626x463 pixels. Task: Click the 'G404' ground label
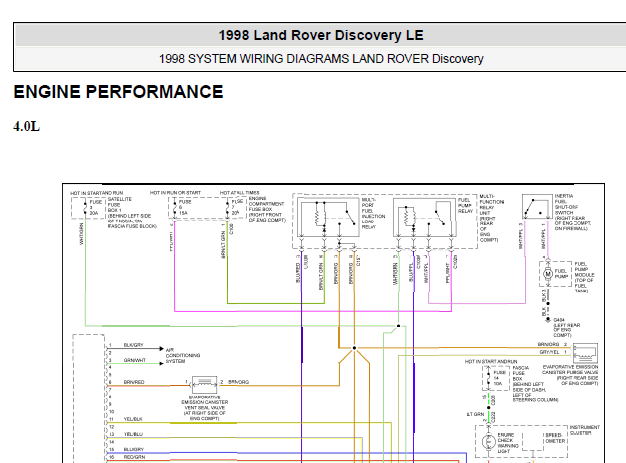[559, 320]
